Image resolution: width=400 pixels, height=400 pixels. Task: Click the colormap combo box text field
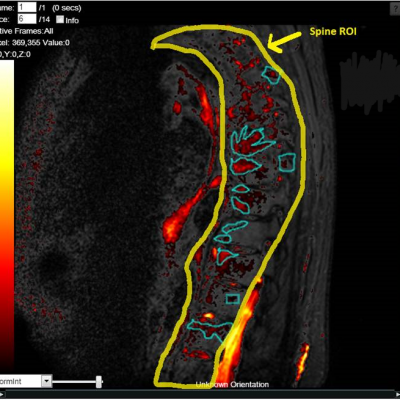[x=21, y=381]
